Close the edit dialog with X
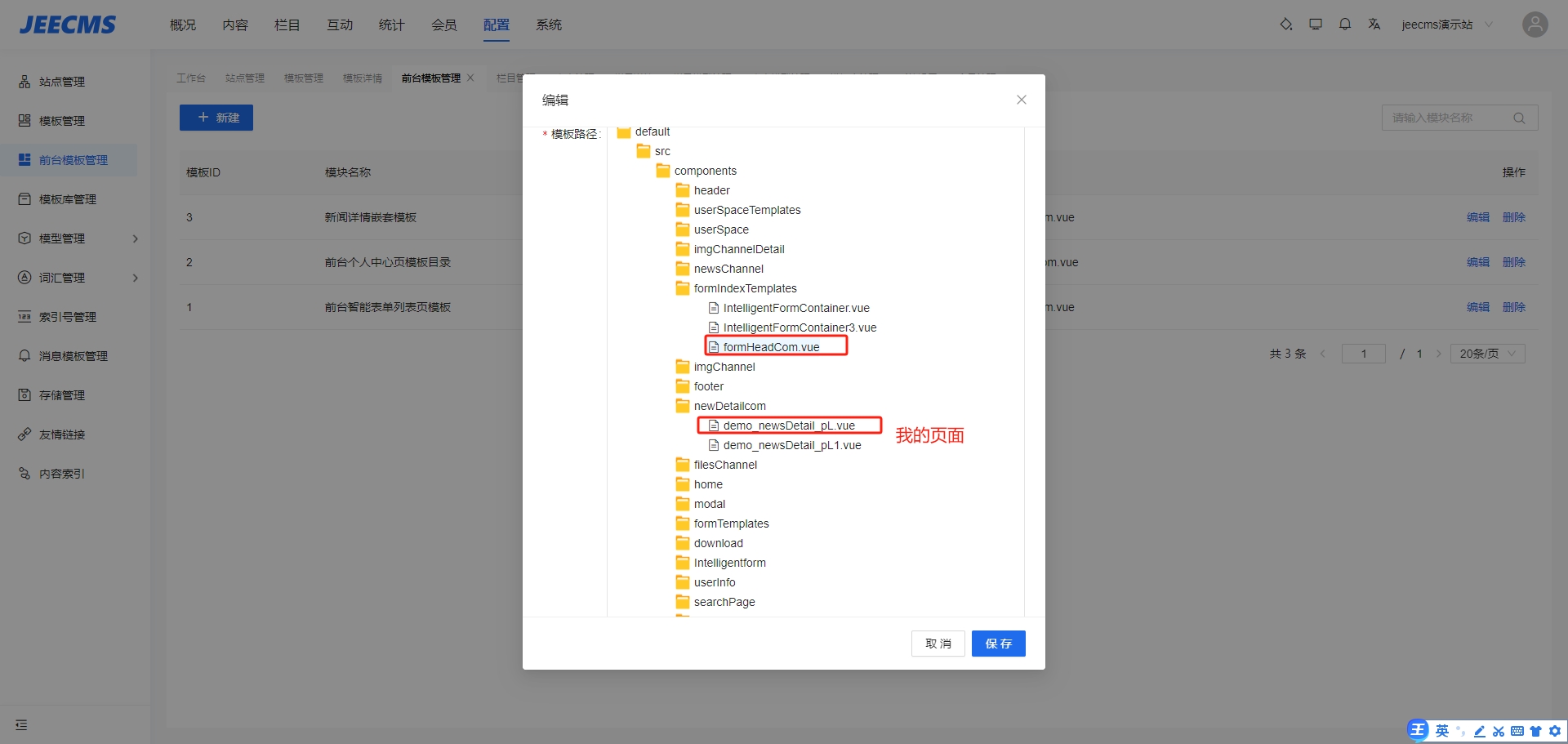 [x=1021, y=100]
